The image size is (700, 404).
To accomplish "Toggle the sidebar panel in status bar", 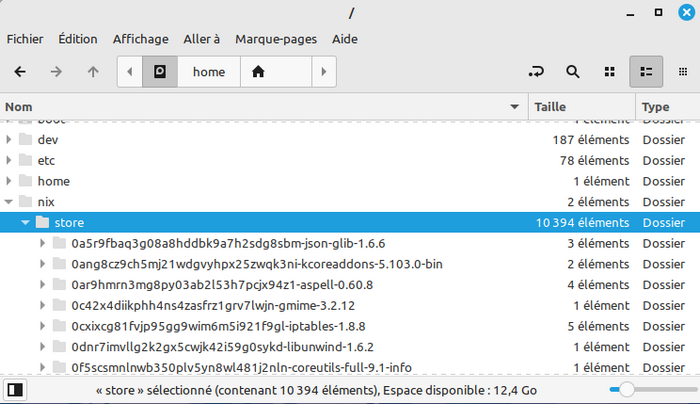I will [x=15, y=389].
